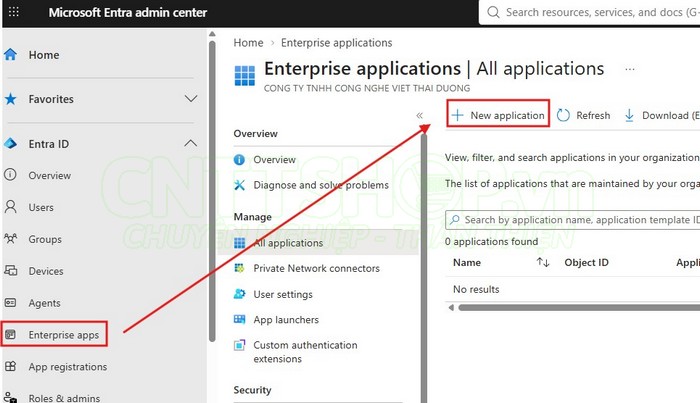Image resolution: width=700 pixels, height=403 pixels.
Task: Open the more options ellipsis by the title
Action: click(630, 69)
